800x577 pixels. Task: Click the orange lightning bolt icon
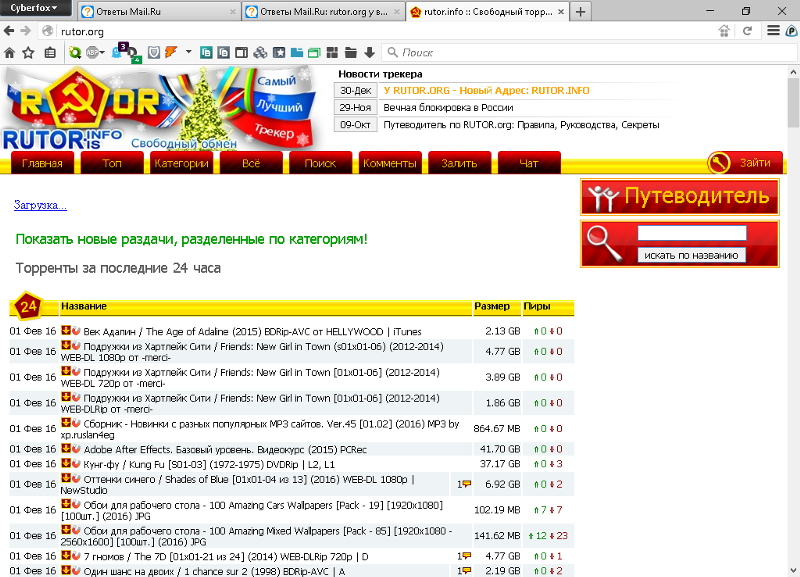[171, 52]
